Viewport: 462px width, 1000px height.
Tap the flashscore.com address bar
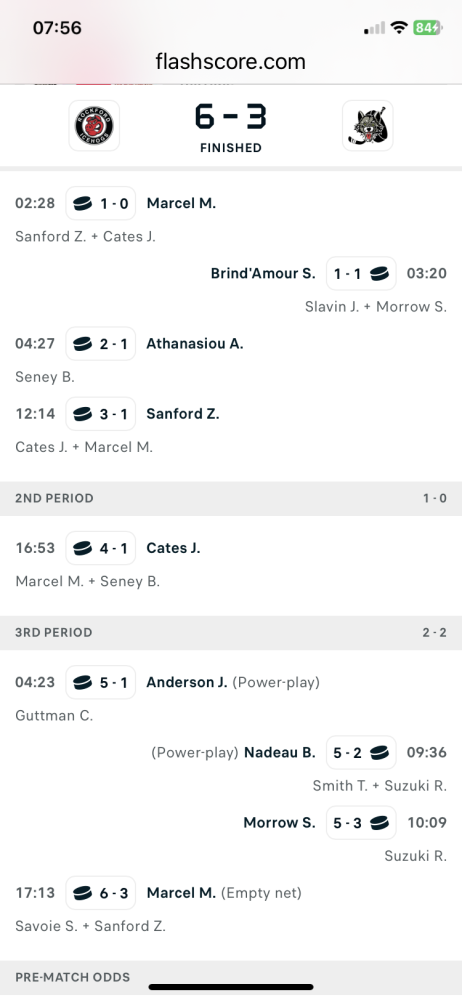point(230,62)
